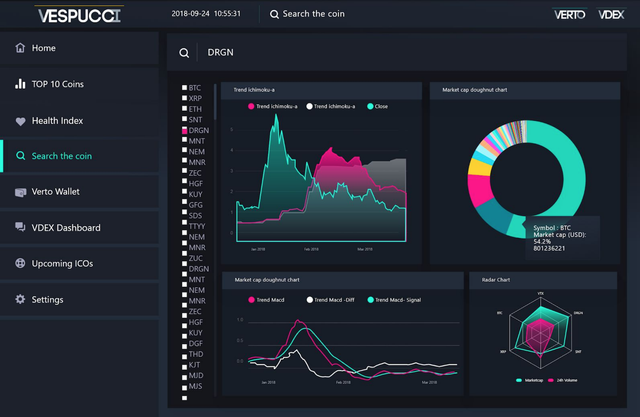This screenshot has height=417, width=640.
Task: Open VDEX Dashboard chat icon
Action: click(x=20, y=227)
